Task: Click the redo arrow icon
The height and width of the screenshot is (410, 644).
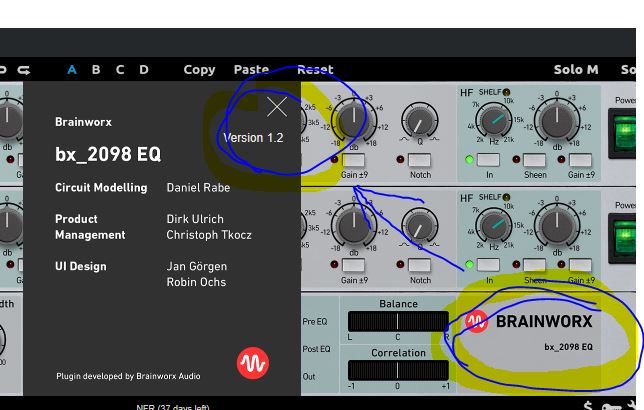Action: pyautogui.click(x=24, y=70)
